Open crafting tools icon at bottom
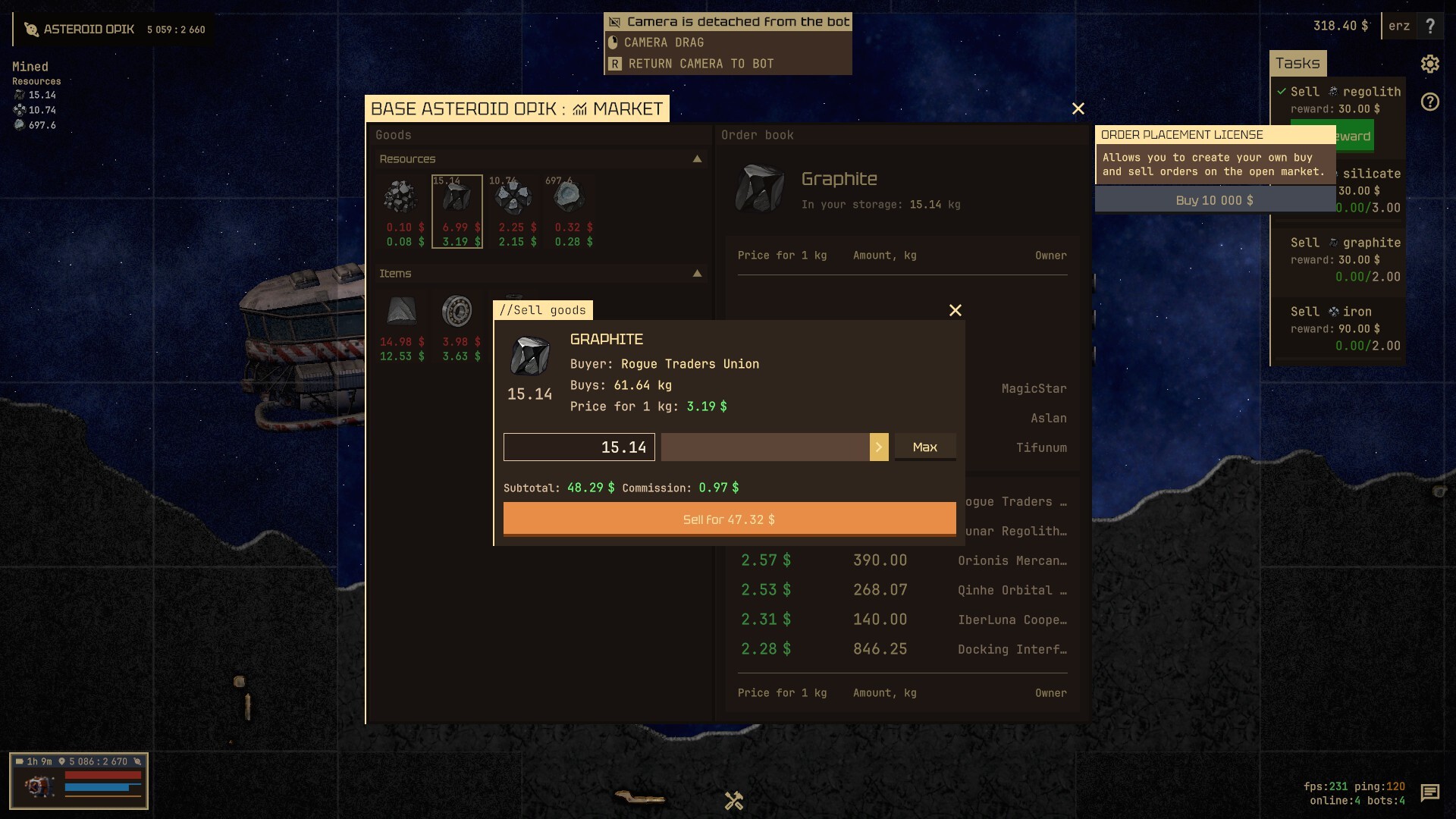Screen dimensions: 1456x819 [733, 801]
